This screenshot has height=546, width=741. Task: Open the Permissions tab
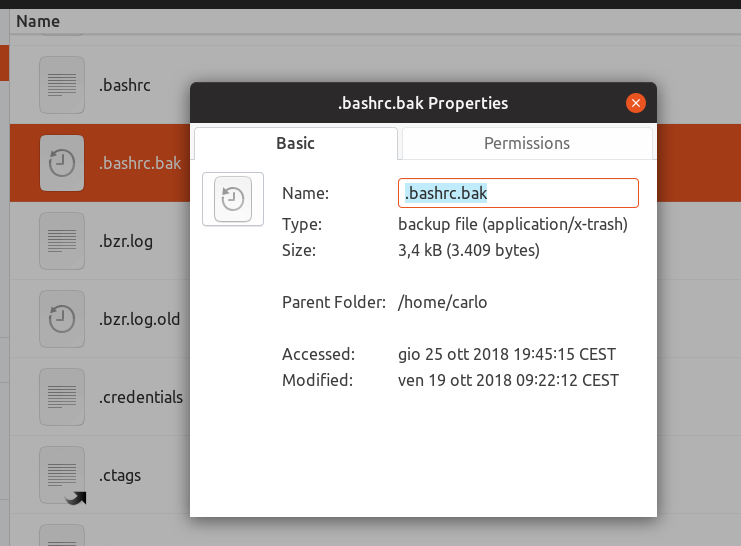[527, 143]
